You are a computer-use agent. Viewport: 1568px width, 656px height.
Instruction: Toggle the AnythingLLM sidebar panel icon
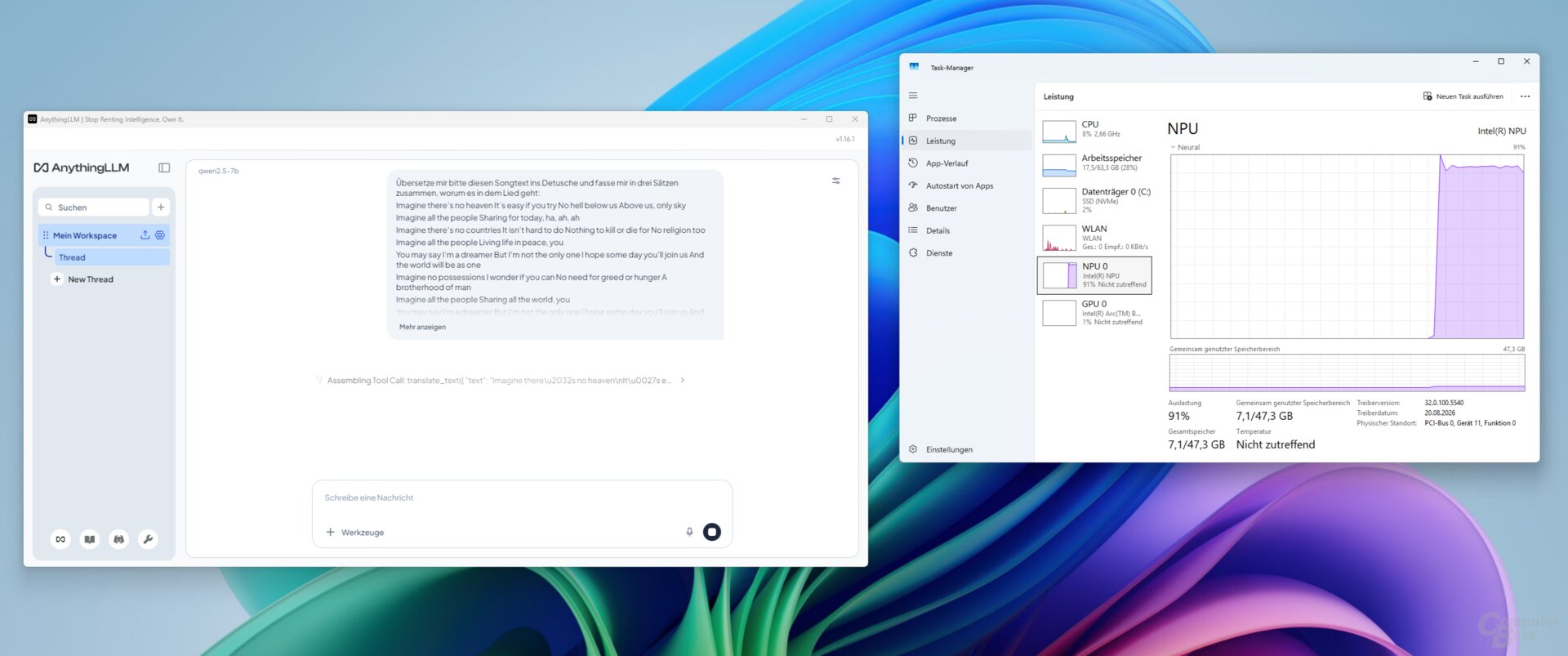(164, 167)
